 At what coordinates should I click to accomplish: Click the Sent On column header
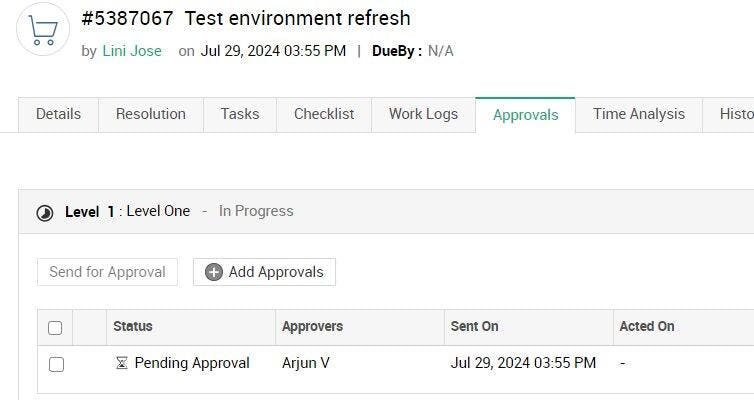(x=474, y=326)
